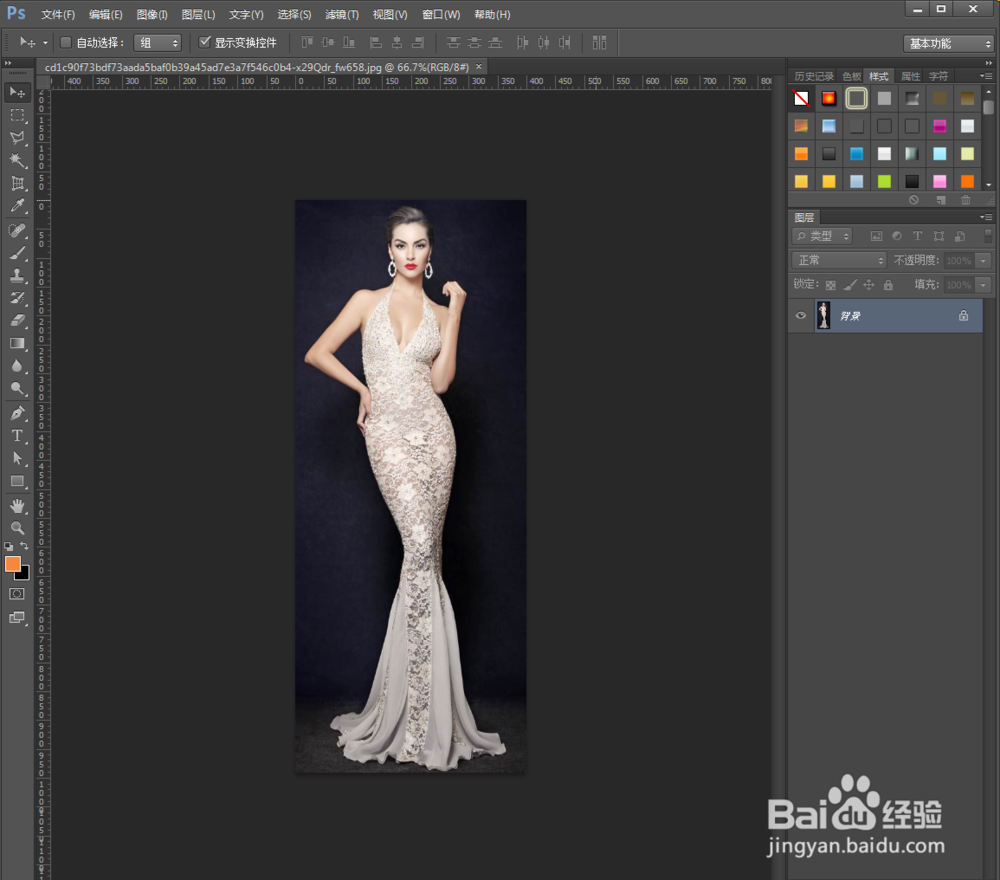Select the Crop tool
Image resolution: width=1000 pixels, height=880 pixels.
17,183
